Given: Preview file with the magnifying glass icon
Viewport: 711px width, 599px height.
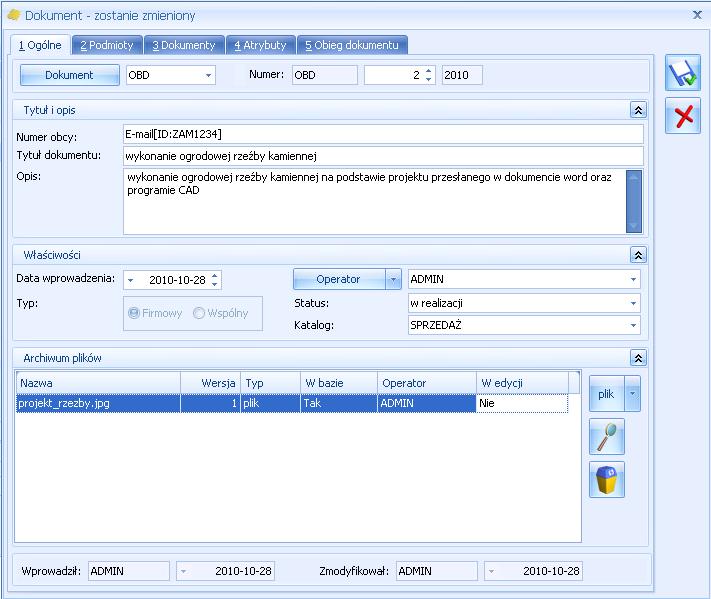Looking at the screenshot, I should (x=607, y=437).
